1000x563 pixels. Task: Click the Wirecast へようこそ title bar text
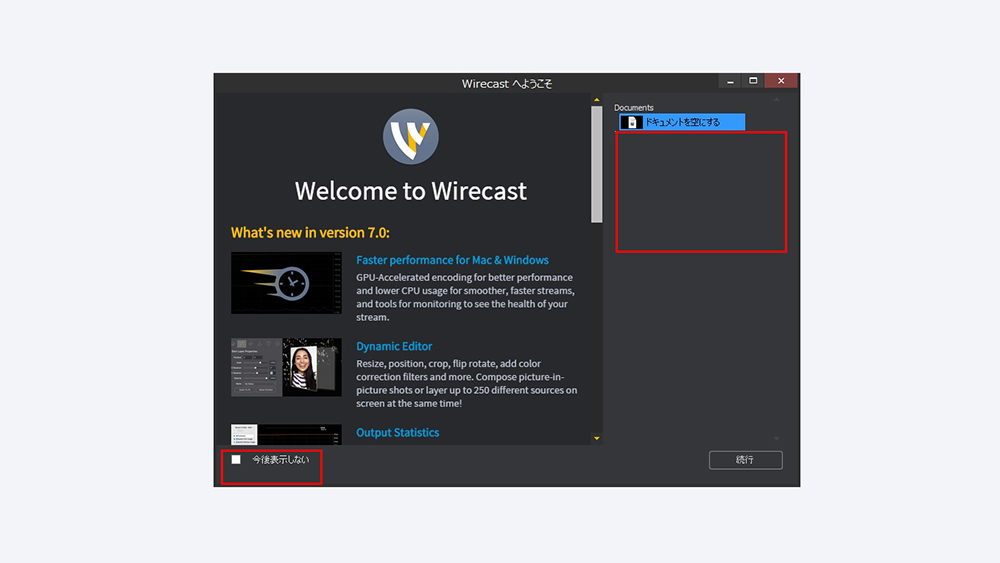pyautogui.click(x=507, y=84)
